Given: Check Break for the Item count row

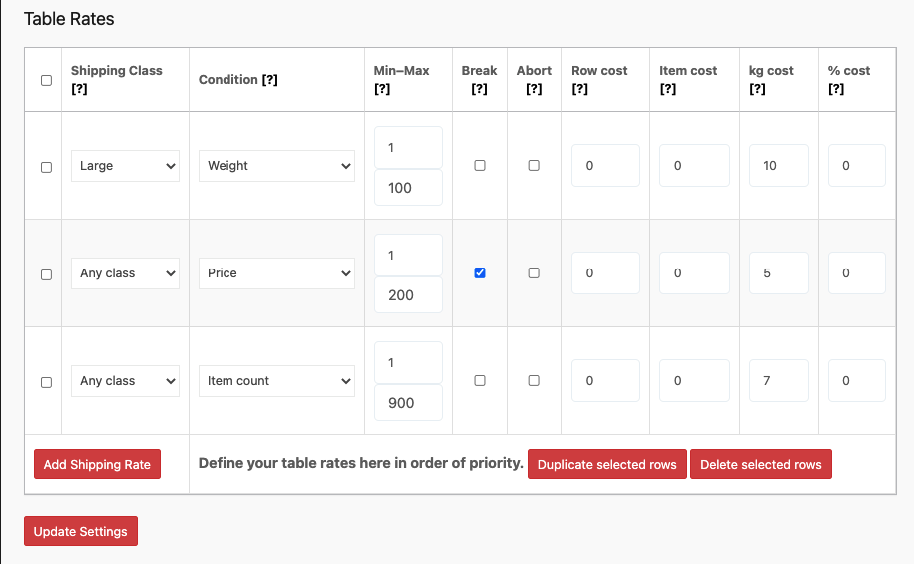Looking at the screenshot, I should (480, 380).
